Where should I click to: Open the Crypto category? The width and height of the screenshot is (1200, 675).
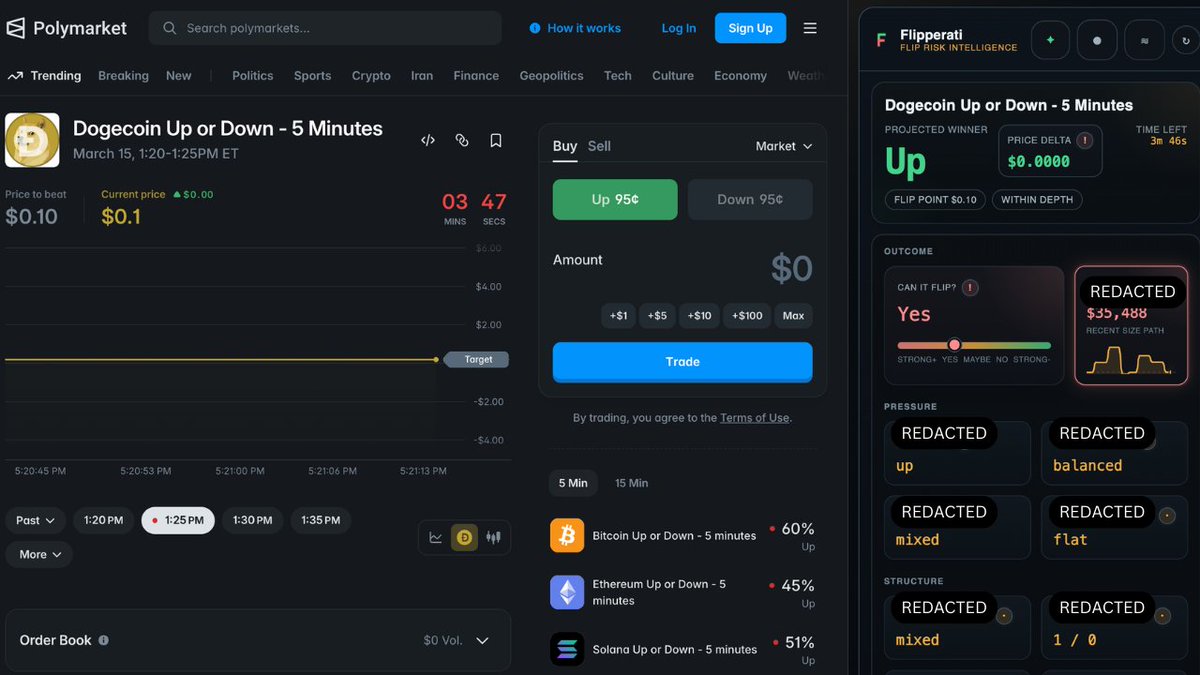point(371,76)
